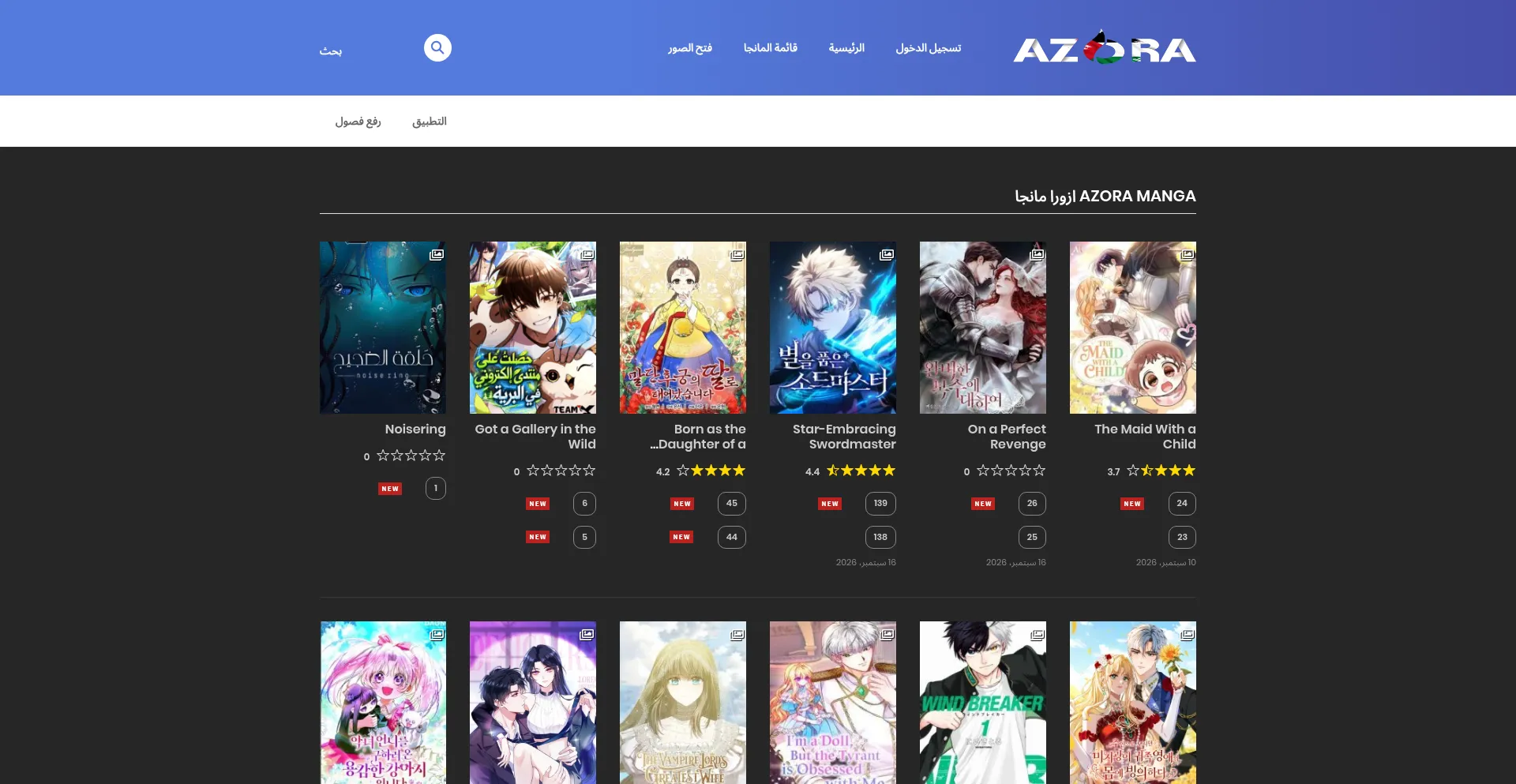Click gallery icon on I'm a Doll cover

[x=887, y=635]
